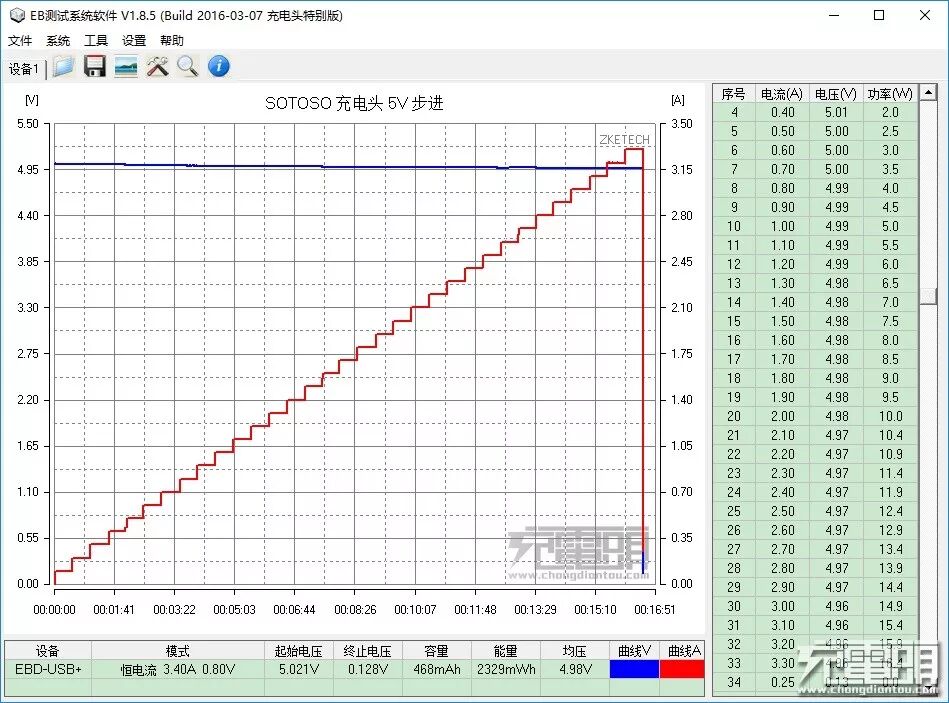Click power value 14.9 in table
The height and width of the screenshot is (703, 949).
890,606
